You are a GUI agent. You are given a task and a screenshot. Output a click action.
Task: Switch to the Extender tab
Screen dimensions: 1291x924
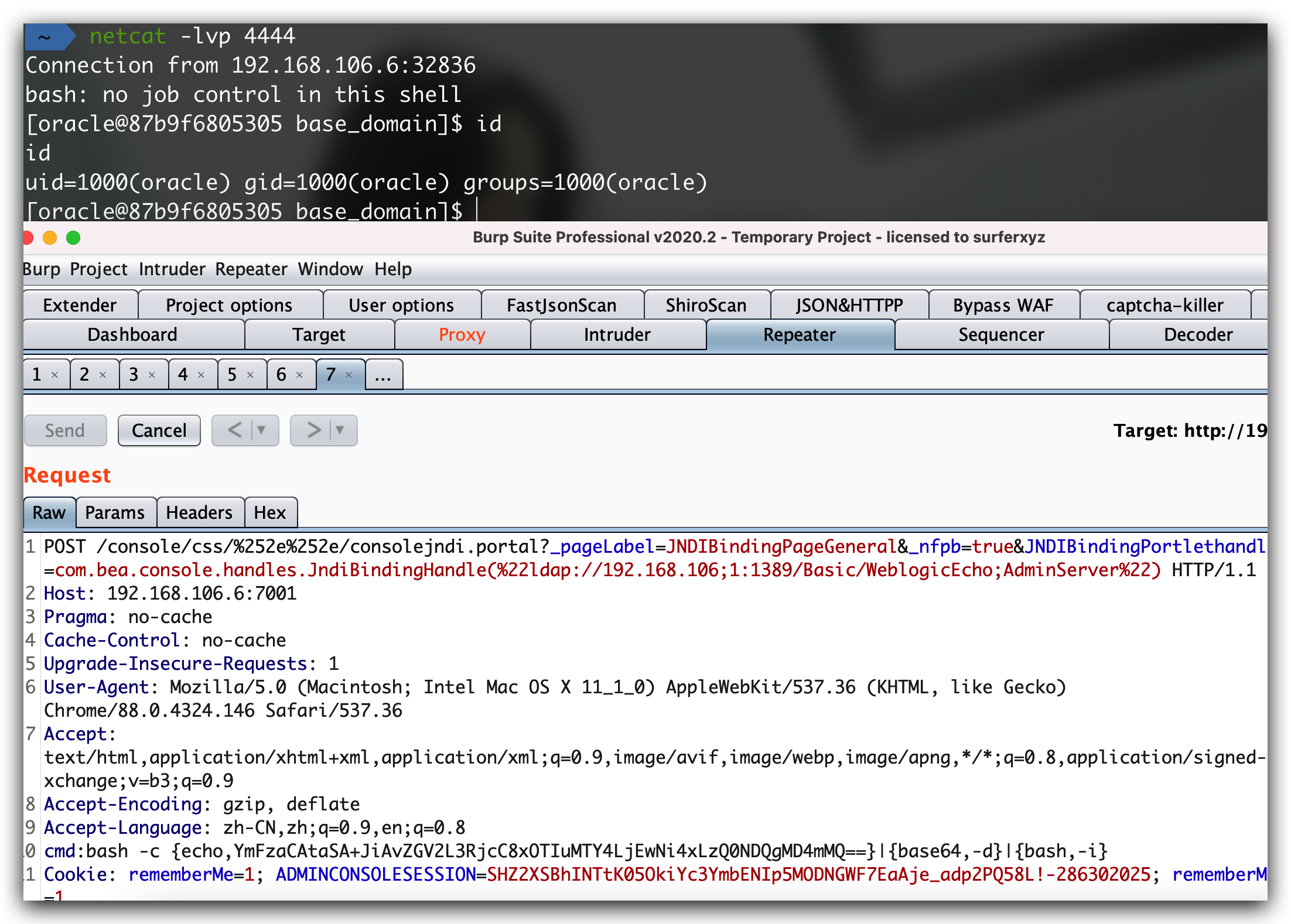coord(80,305)
